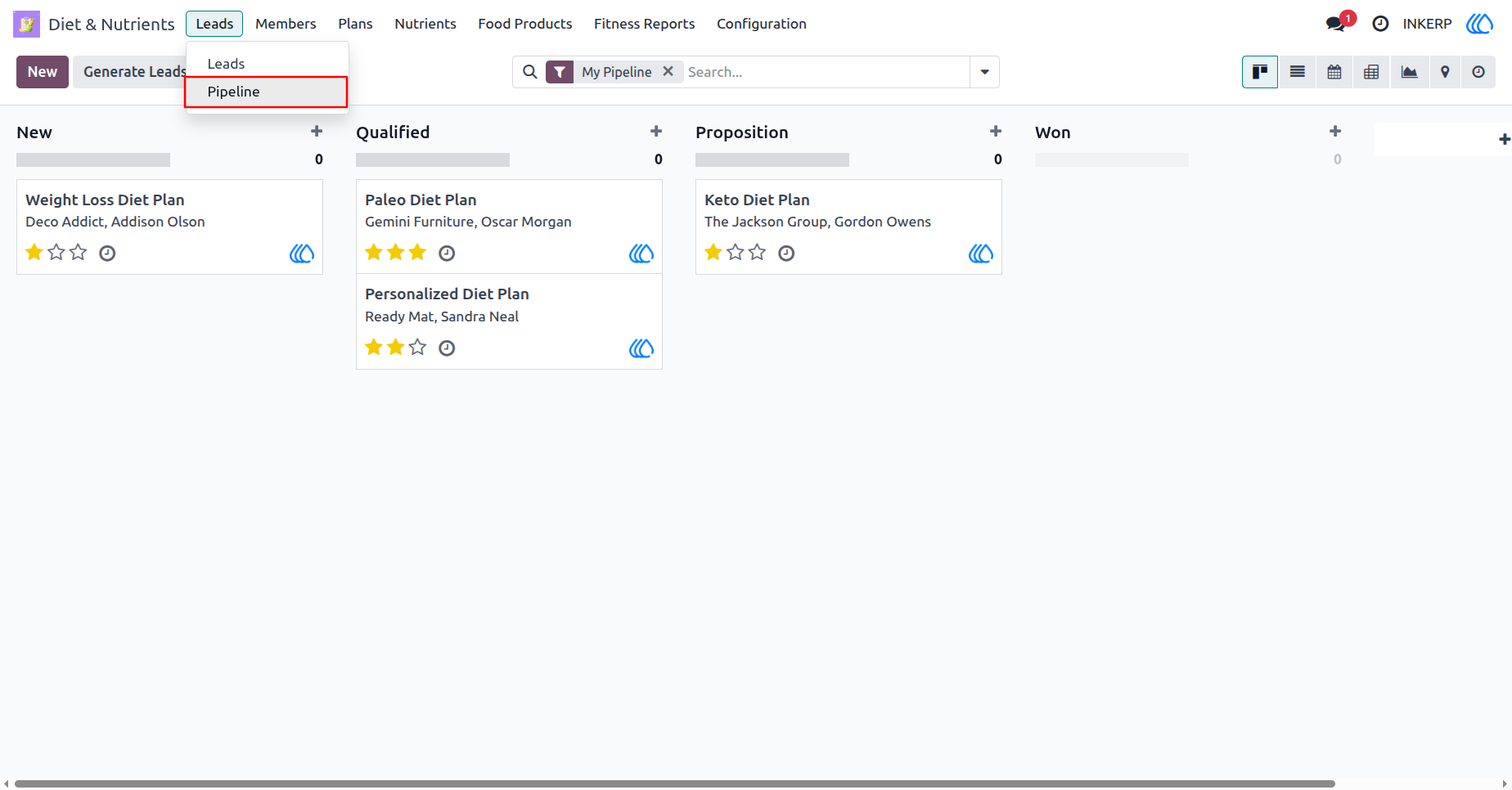Viewport: 1512px width, 790px height.
Task: Open activity clock on Weight Loss Diet Plan
Action: (x=107, y=254)
